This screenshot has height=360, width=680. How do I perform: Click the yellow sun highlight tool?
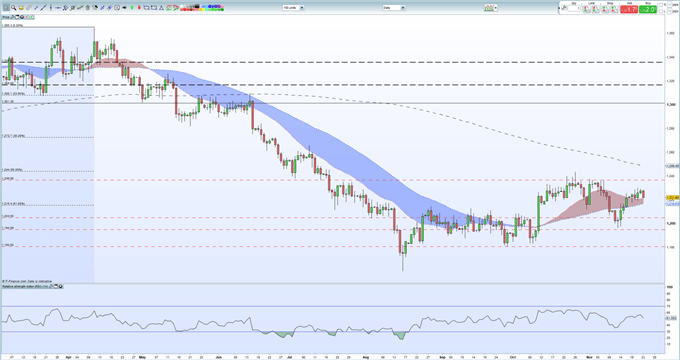click(x=21, y=7)
